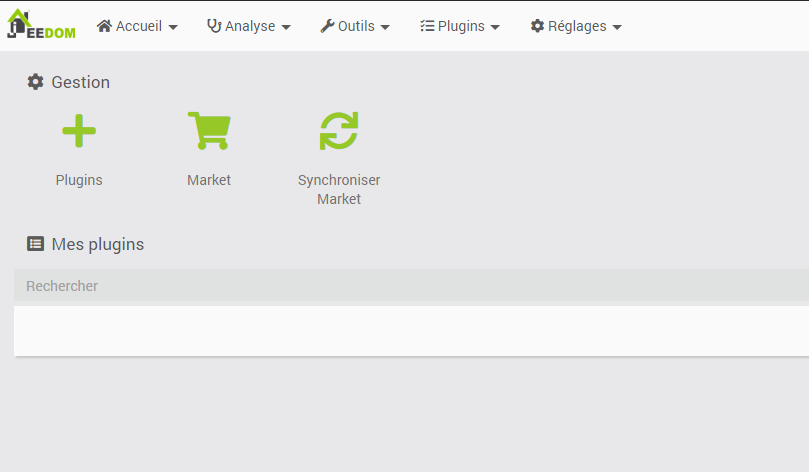Expand the Analyse dropdown caret
The image size is (809, 472).
pos(286,27)
